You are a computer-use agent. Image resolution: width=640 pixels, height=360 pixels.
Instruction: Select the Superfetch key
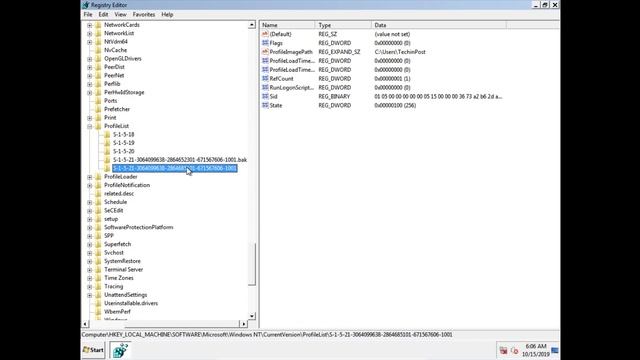118,244
